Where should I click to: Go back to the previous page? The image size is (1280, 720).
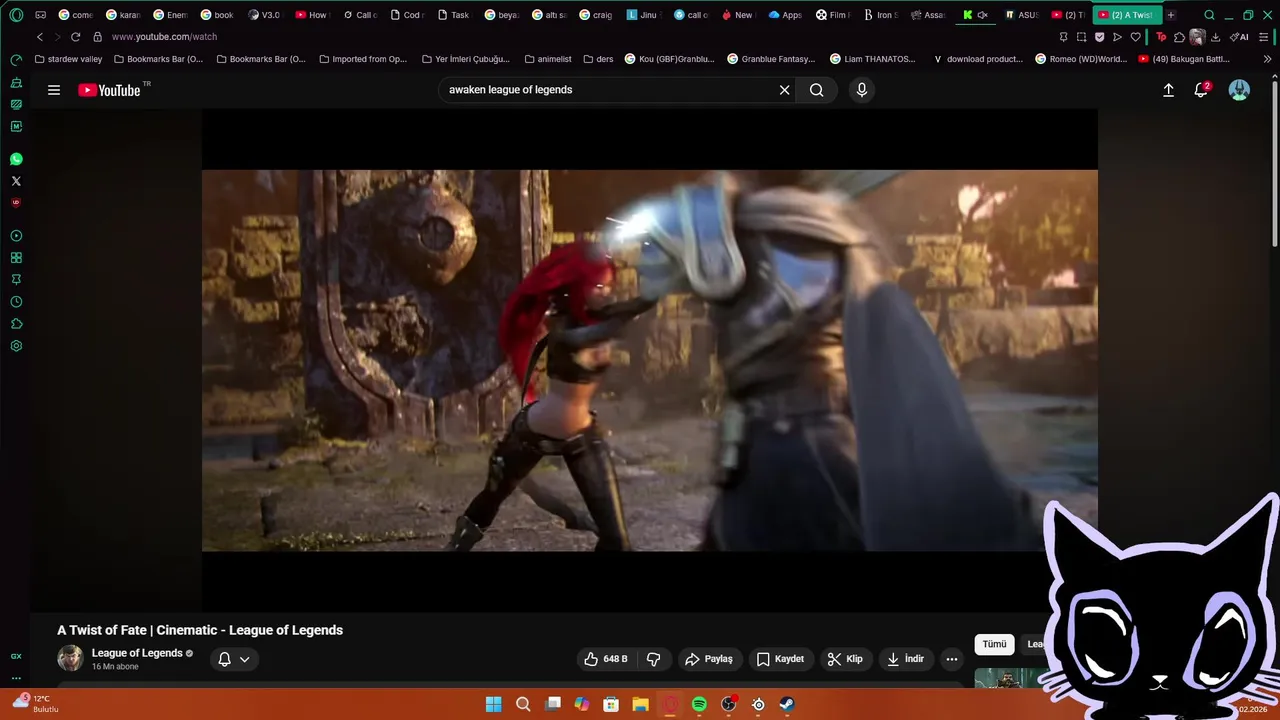(x=40, y=37)
